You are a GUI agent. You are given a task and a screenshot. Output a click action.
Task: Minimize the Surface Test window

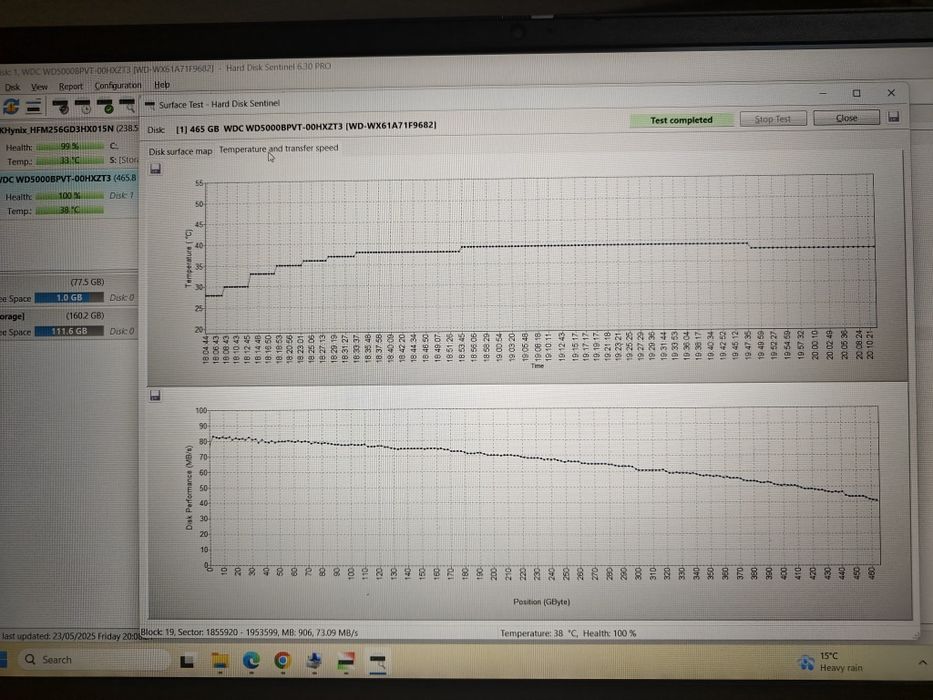[823, 93]
